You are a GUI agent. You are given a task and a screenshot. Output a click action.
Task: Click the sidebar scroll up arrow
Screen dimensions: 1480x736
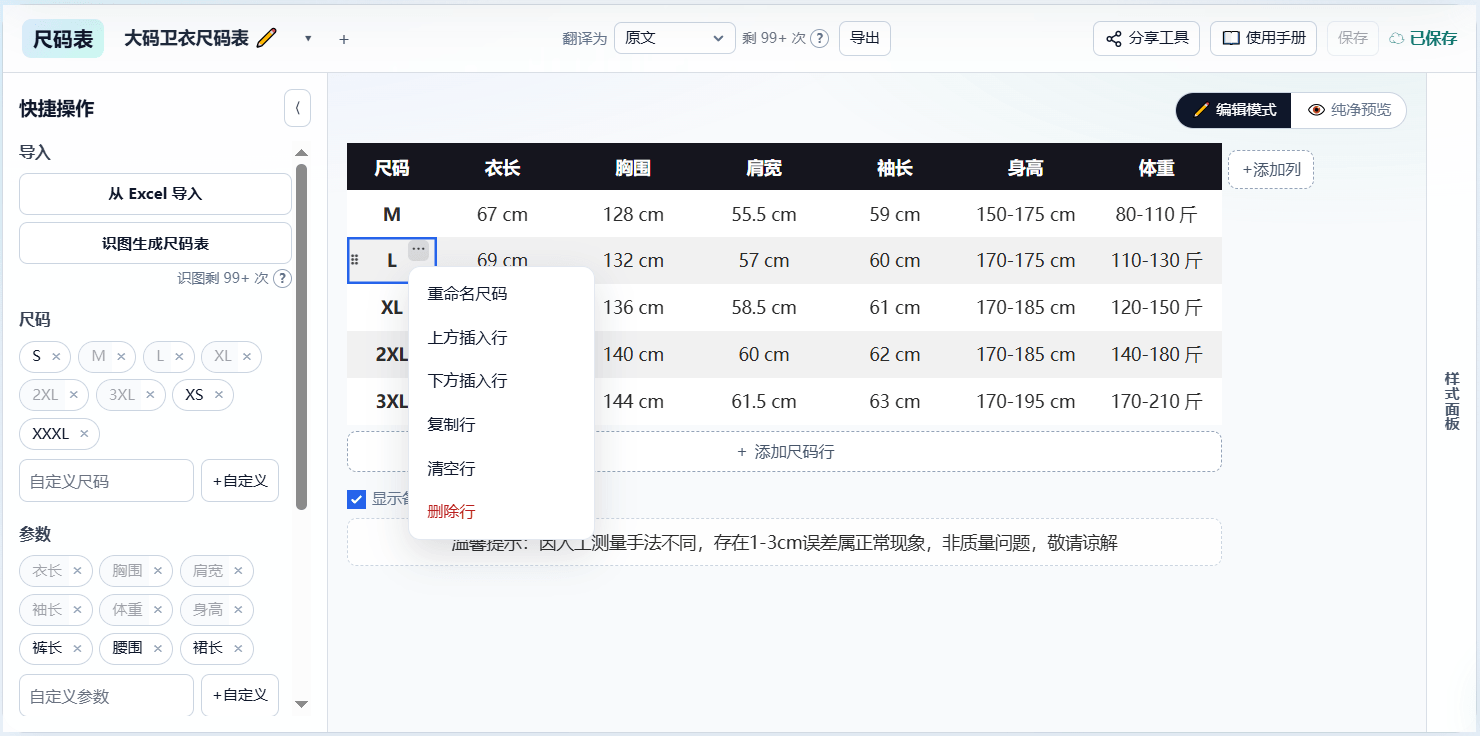coord(301,153)
